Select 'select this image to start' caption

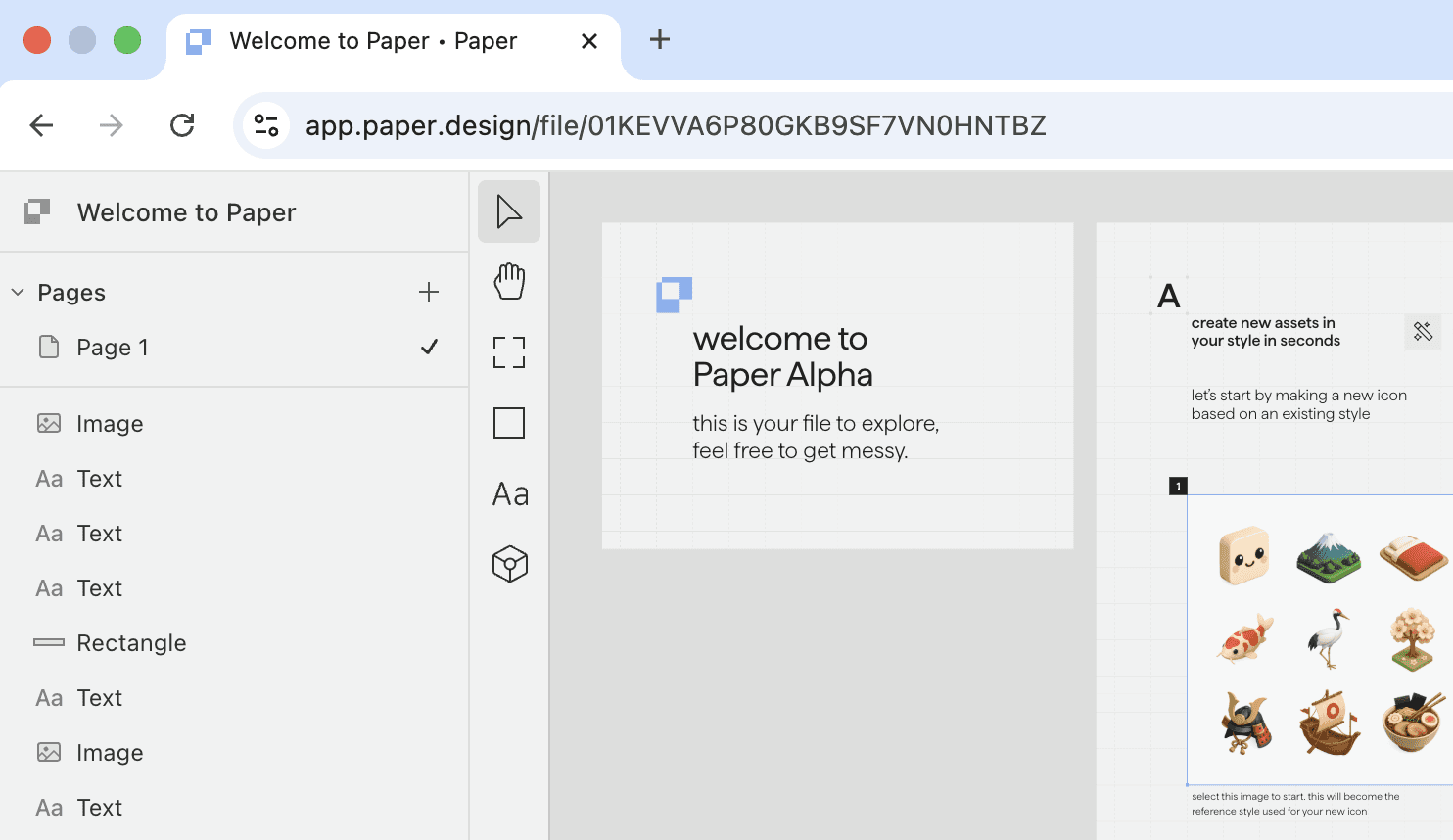coord(1295,804)
